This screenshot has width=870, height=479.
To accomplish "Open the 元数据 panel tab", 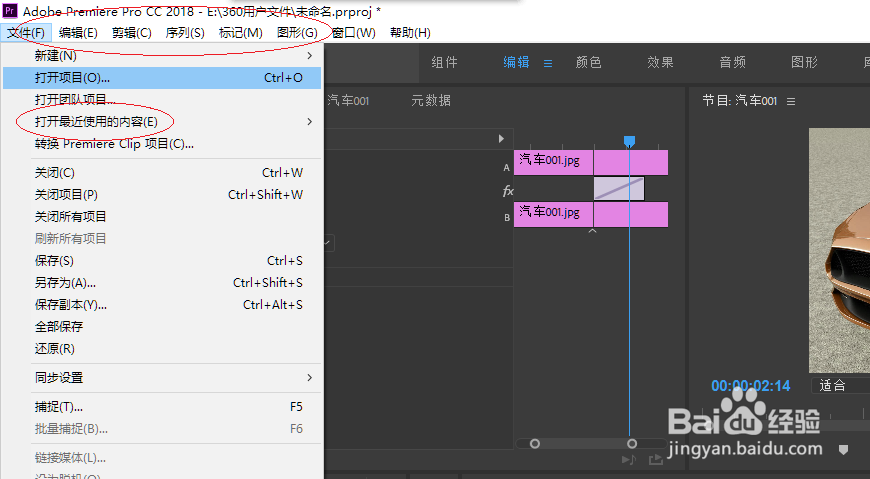I will click(431, 100).
